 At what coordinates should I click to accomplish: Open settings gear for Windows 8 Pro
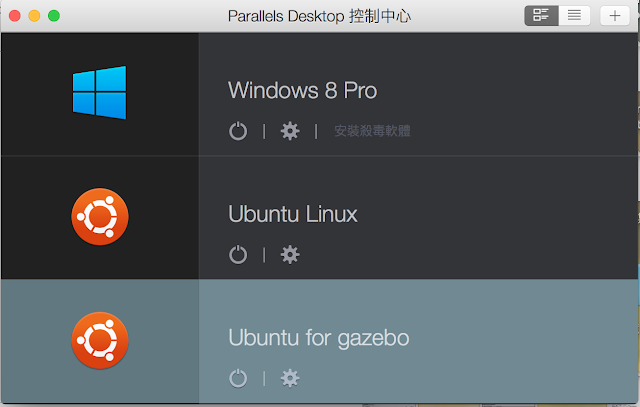[x=290, y=131]
